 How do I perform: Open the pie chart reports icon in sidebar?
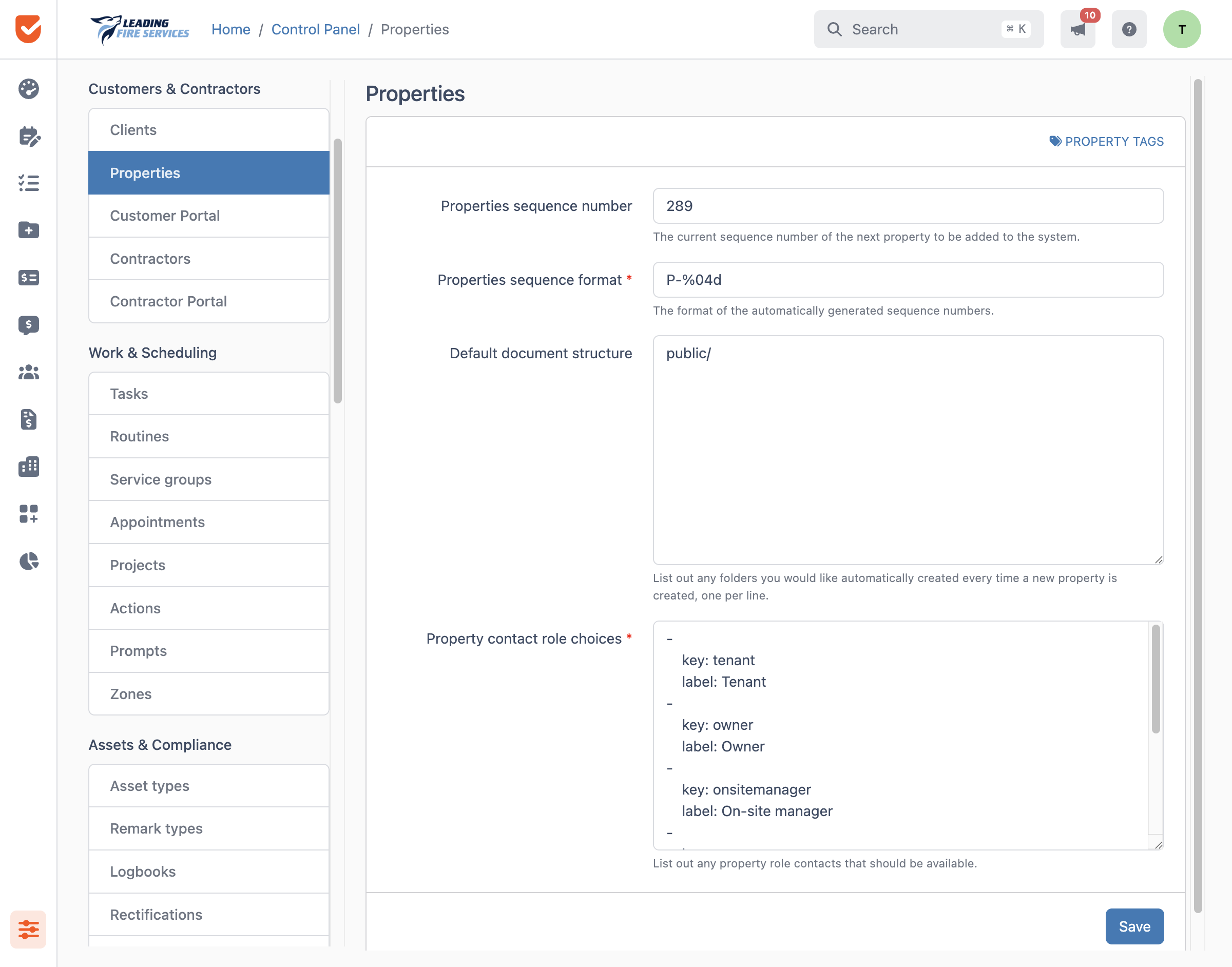point(28,561)
